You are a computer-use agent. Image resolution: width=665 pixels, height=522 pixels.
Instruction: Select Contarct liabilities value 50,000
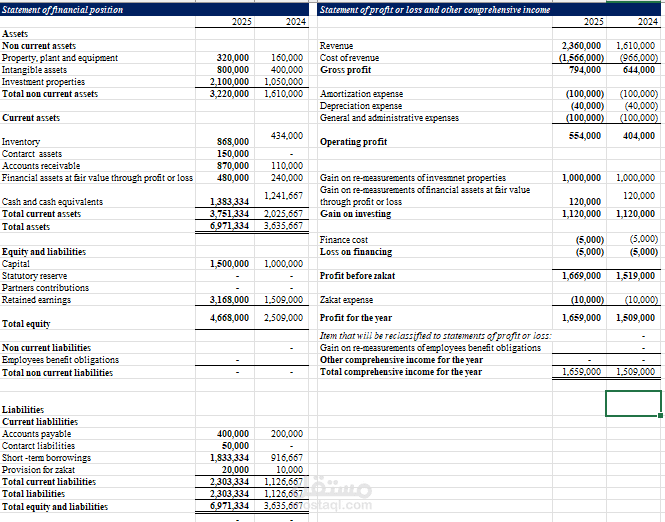coord(235,446)
